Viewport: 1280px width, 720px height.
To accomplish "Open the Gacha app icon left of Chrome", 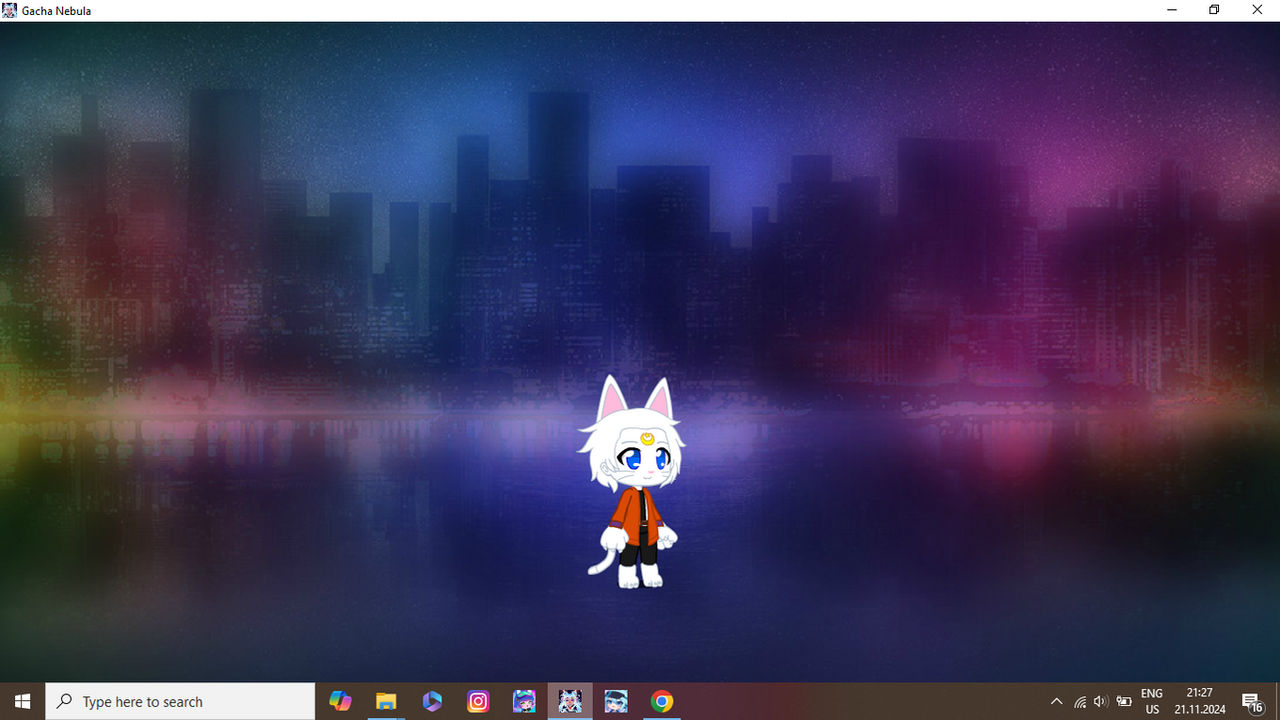I will [616, 701].
